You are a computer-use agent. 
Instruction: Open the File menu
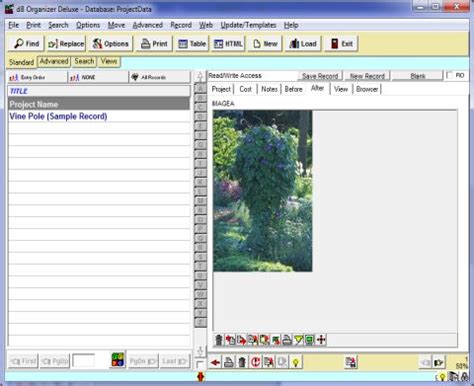pos(14,25)
